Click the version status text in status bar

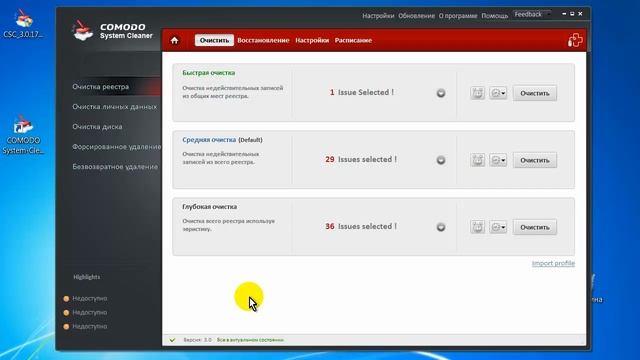click(233, 340)
